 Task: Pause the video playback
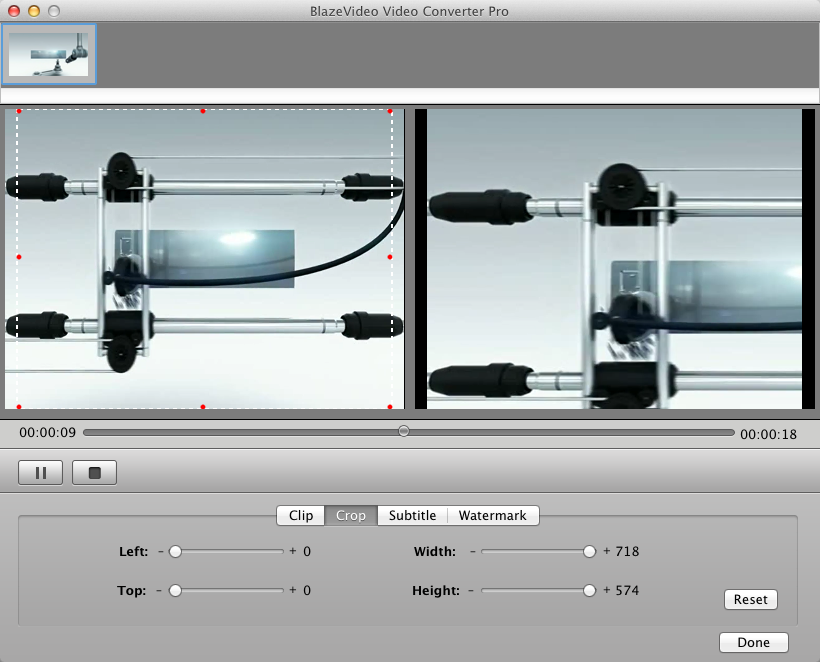(x=41, y=473)
